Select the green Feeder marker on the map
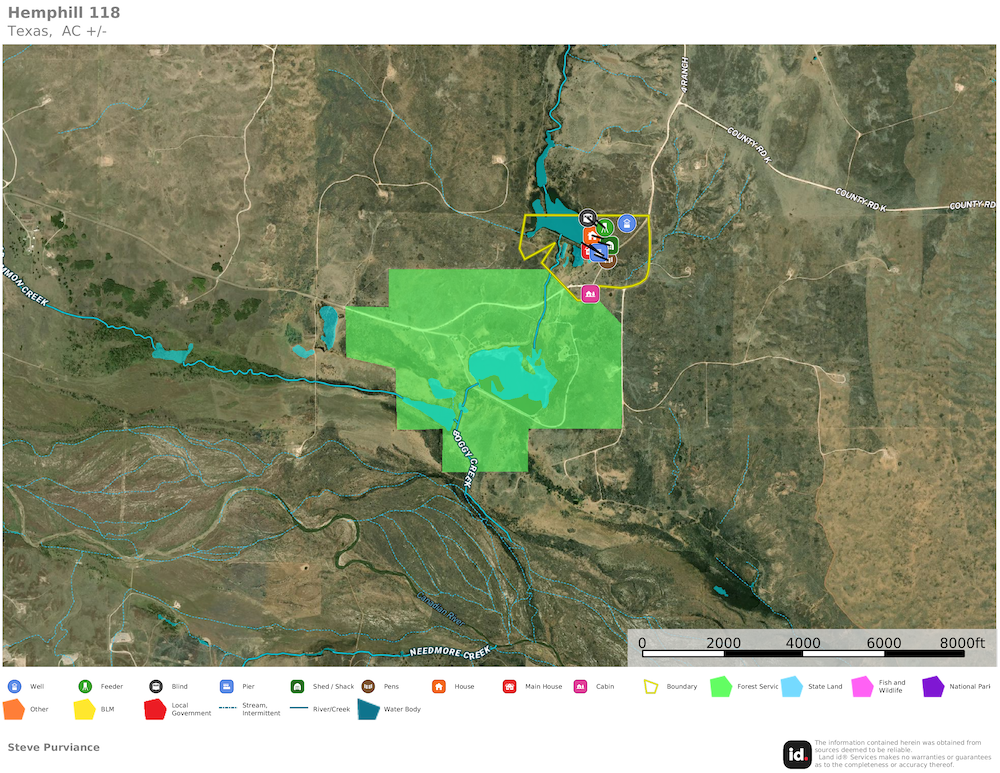1000x773 pixels. click(x=605, y=227)
